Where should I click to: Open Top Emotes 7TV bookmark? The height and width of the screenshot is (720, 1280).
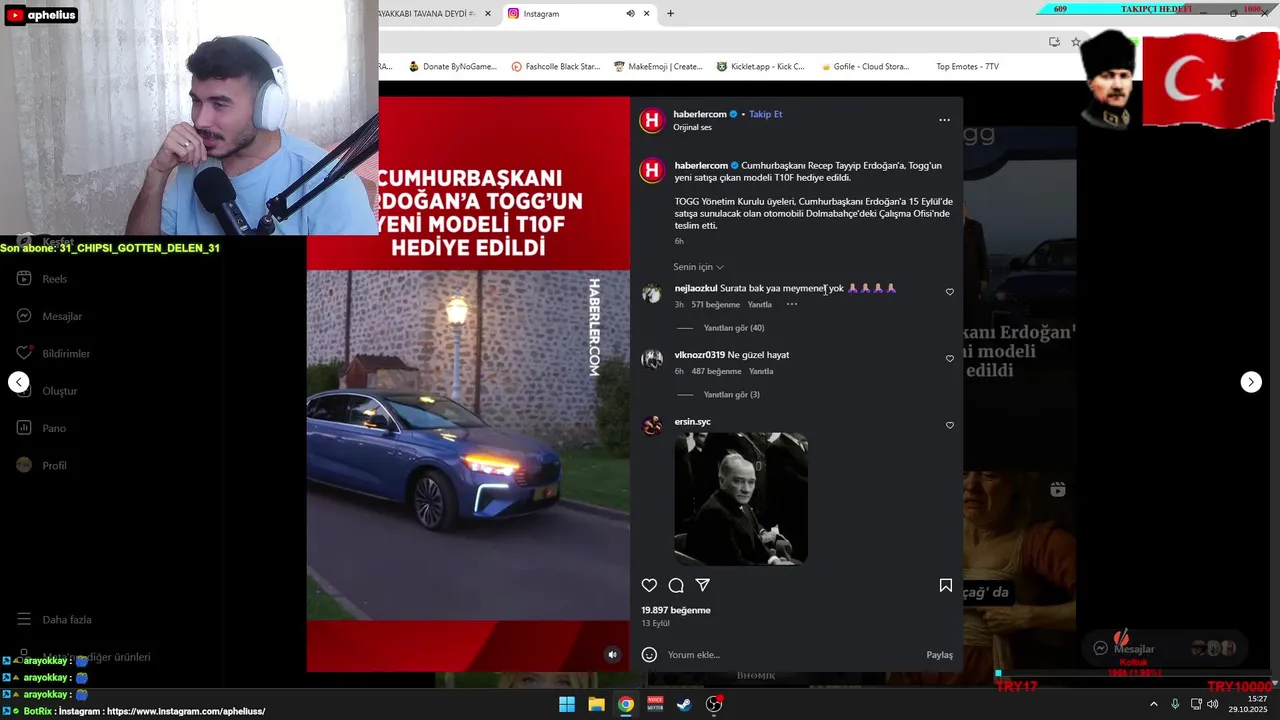pyautogui.click(x=967, y=67)
